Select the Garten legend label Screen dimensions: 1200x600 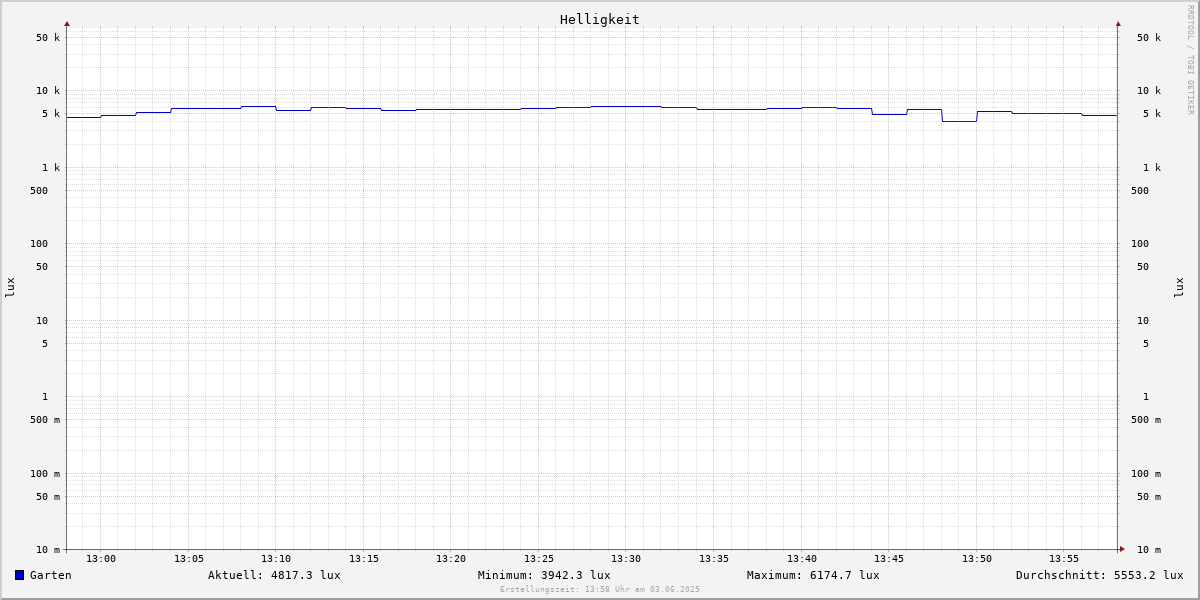click(x=51, y=575)
